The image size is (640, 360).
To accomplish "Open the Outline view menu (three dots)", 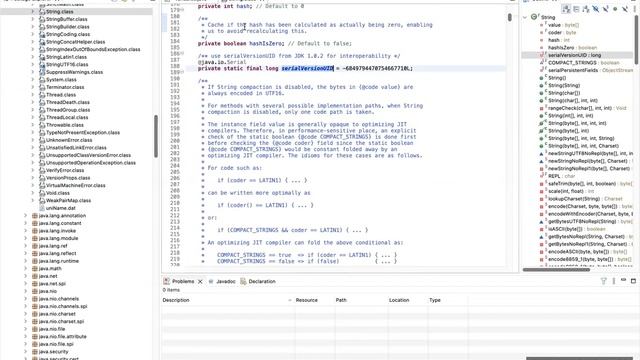I will pyautogui.click(x=635, y=9).
